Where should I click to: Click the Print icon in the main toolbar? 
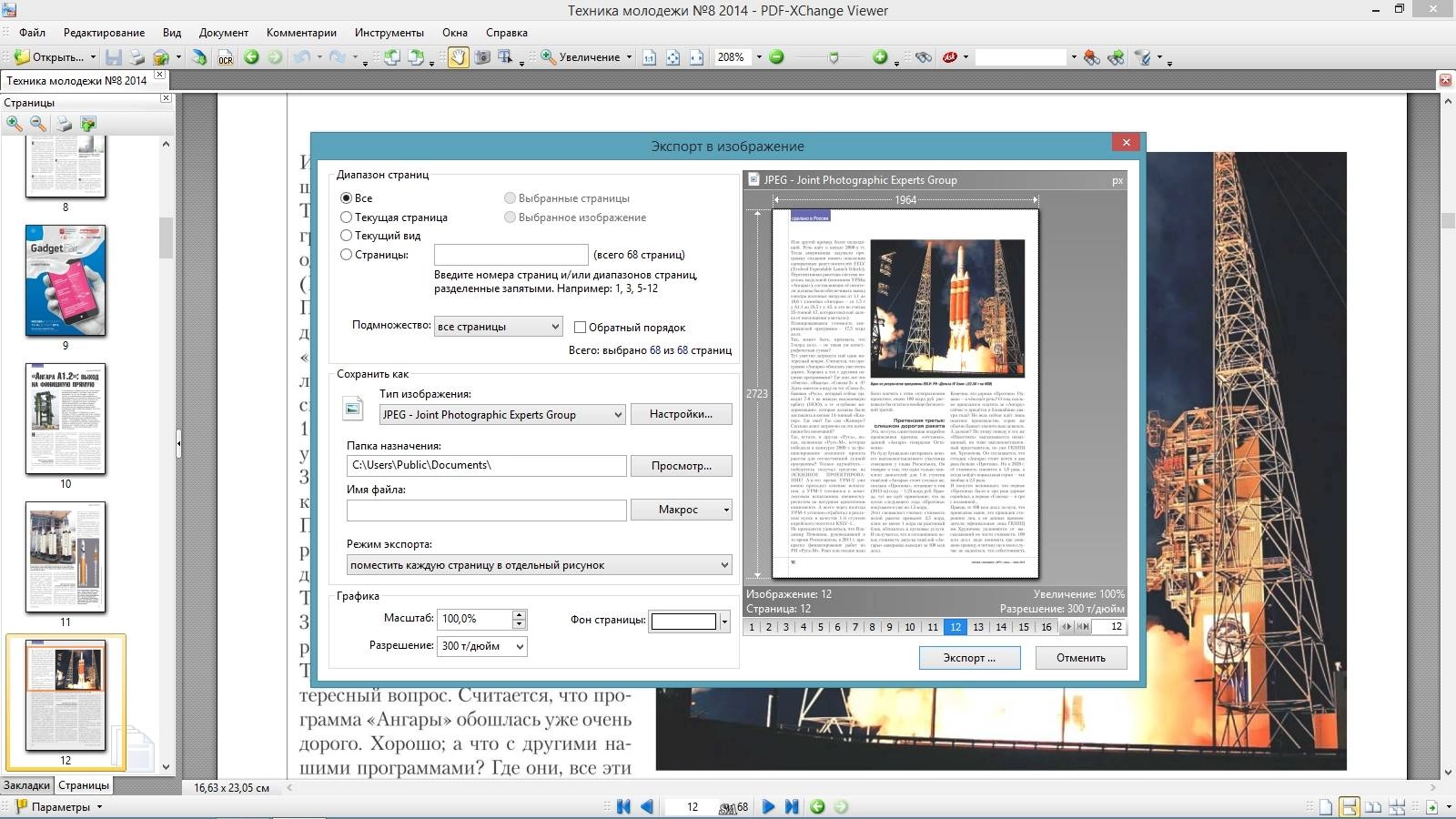(x=136, y=57)
